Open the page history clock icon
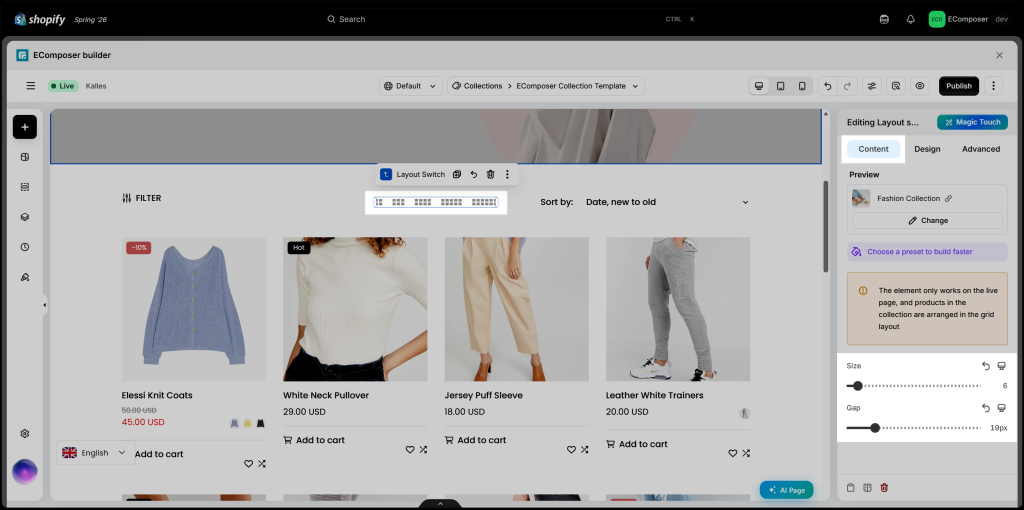This screenshot has width=1024, height=510. point(25,247)
